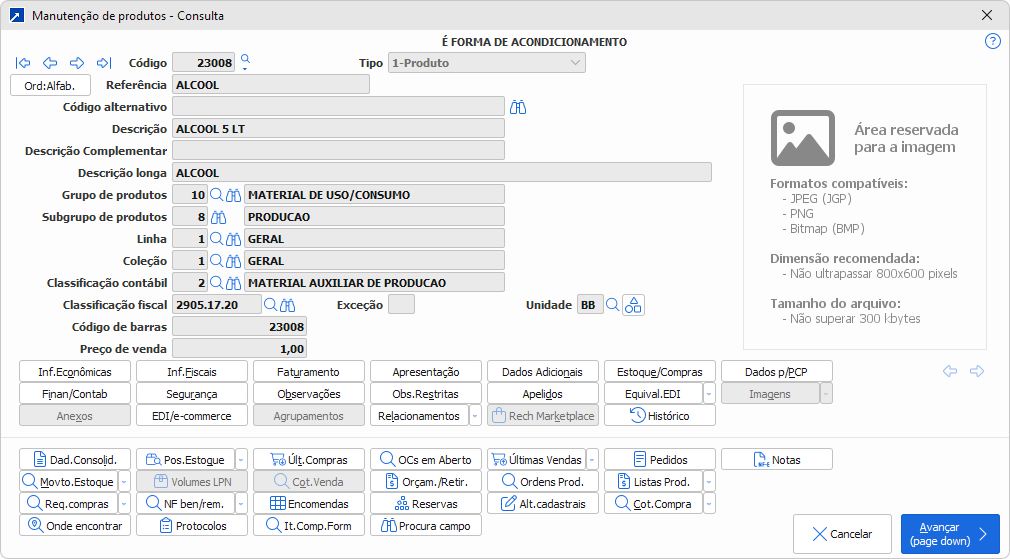Image resolution: width=1010 pixels, height=559 pixels.
Task: Jump to the last product record
Action: click(x=104, y=63)
